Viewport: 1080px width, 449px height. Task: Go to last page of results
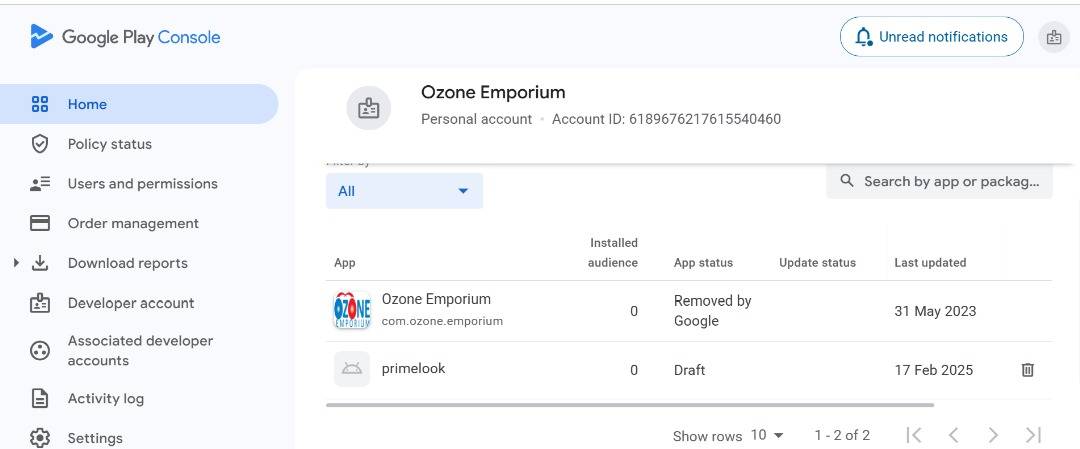point(1032,435)
